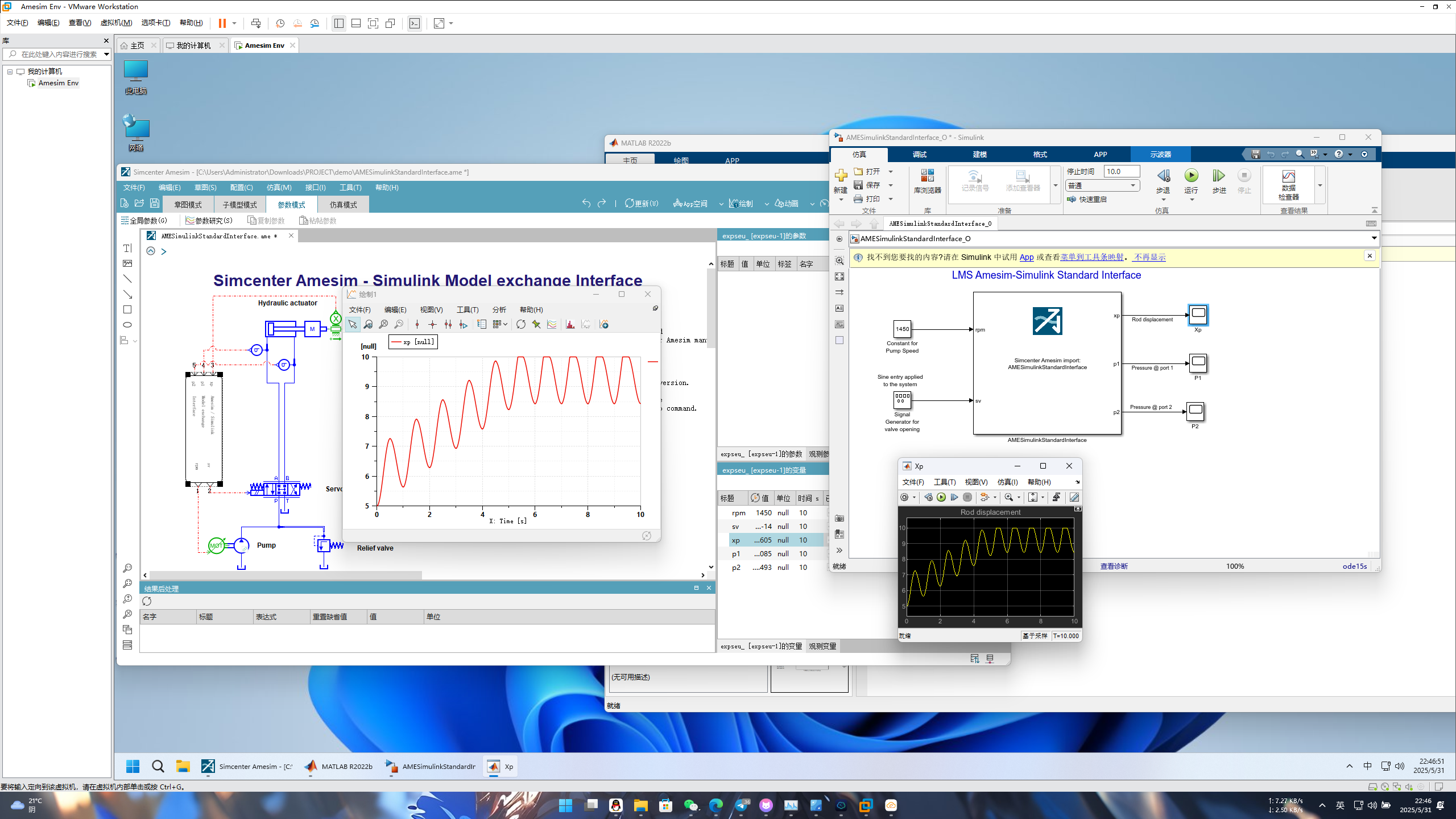Screen dimensions: 1456x819
Task: Open the 调试 tab in Simulink ribbon
Action: click(920, 154)
